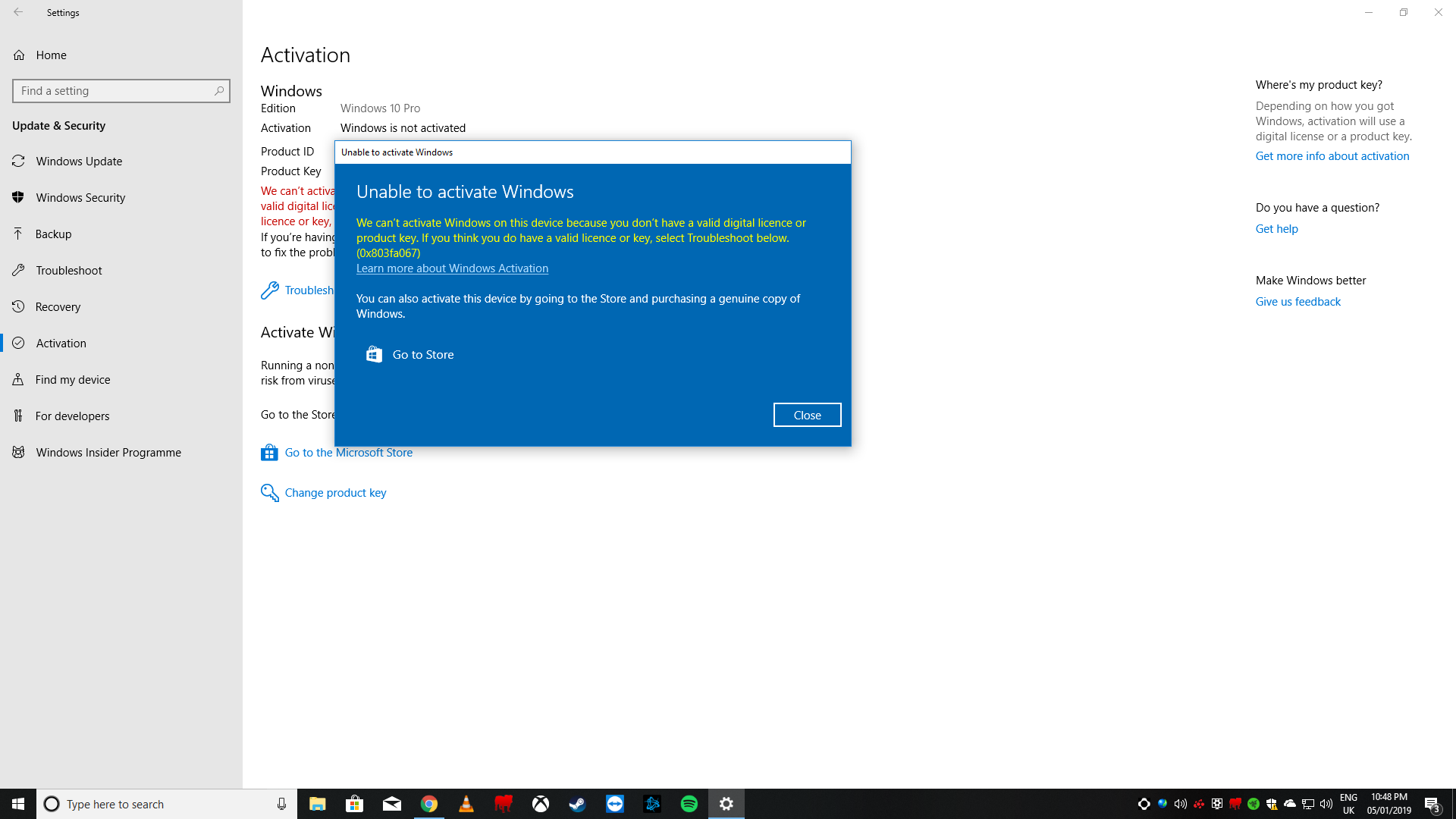Launch VLC media player from taskbar

coord(466,804)
